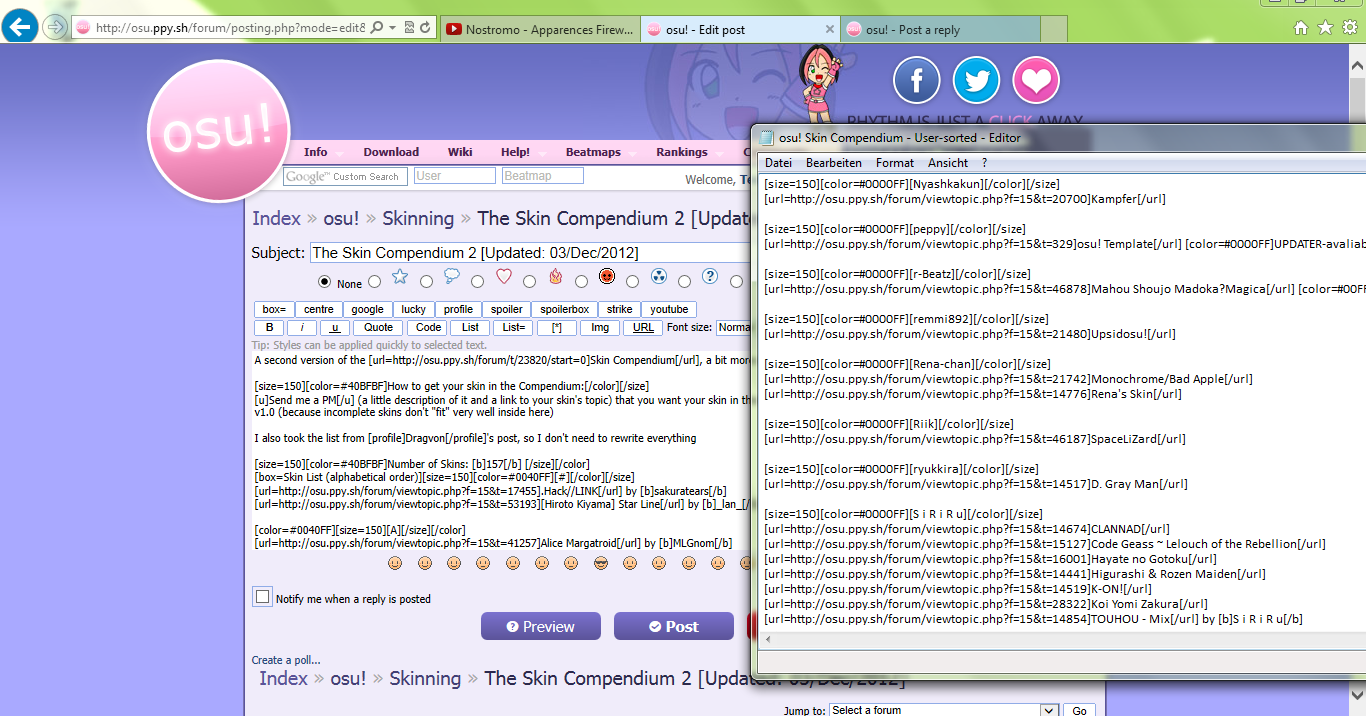Open the Info navigation dropdown

[316, 152]
